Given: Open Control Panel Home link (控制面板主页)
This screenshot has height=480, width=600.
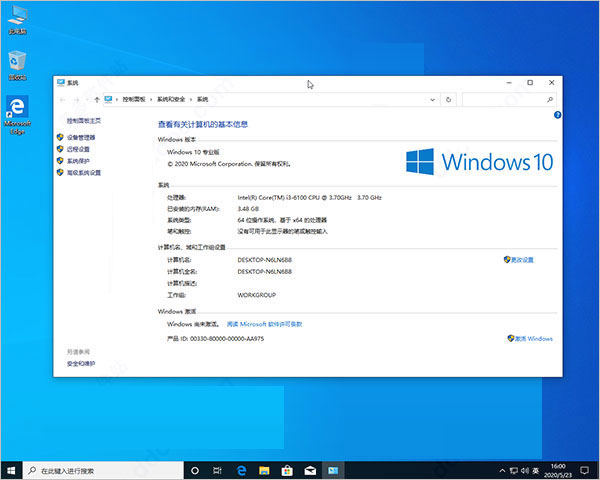Looking at the screenshot, I should click(84, 121).
